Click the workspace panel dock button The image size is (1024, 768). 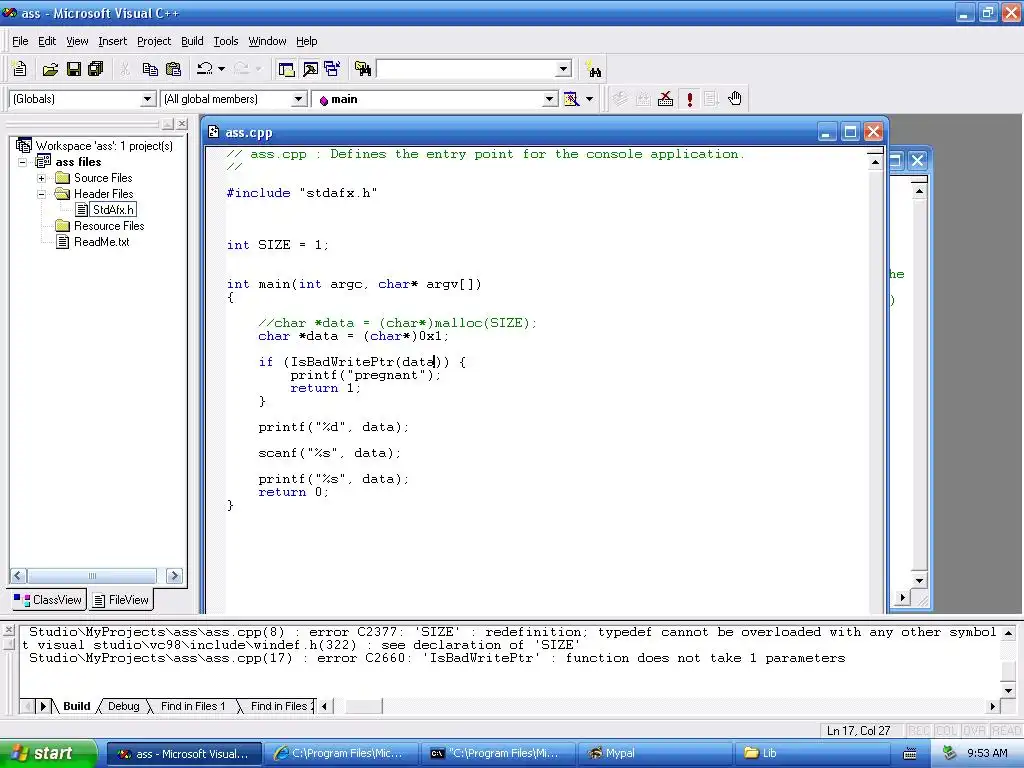(x=168, y=123)
